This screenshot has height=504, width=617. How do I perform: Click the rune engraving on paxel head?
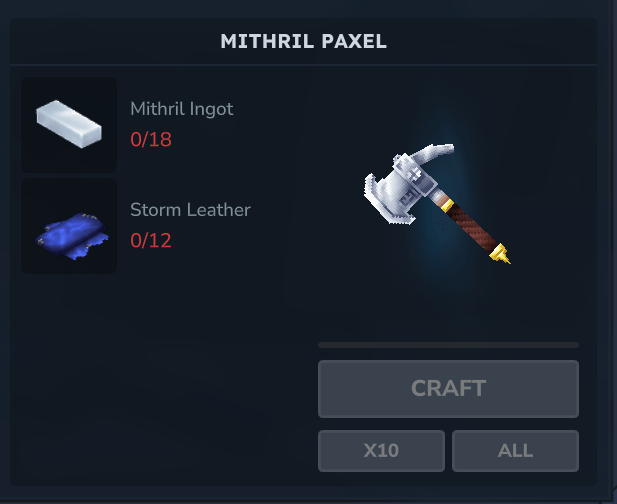click(x=409, y=195)
